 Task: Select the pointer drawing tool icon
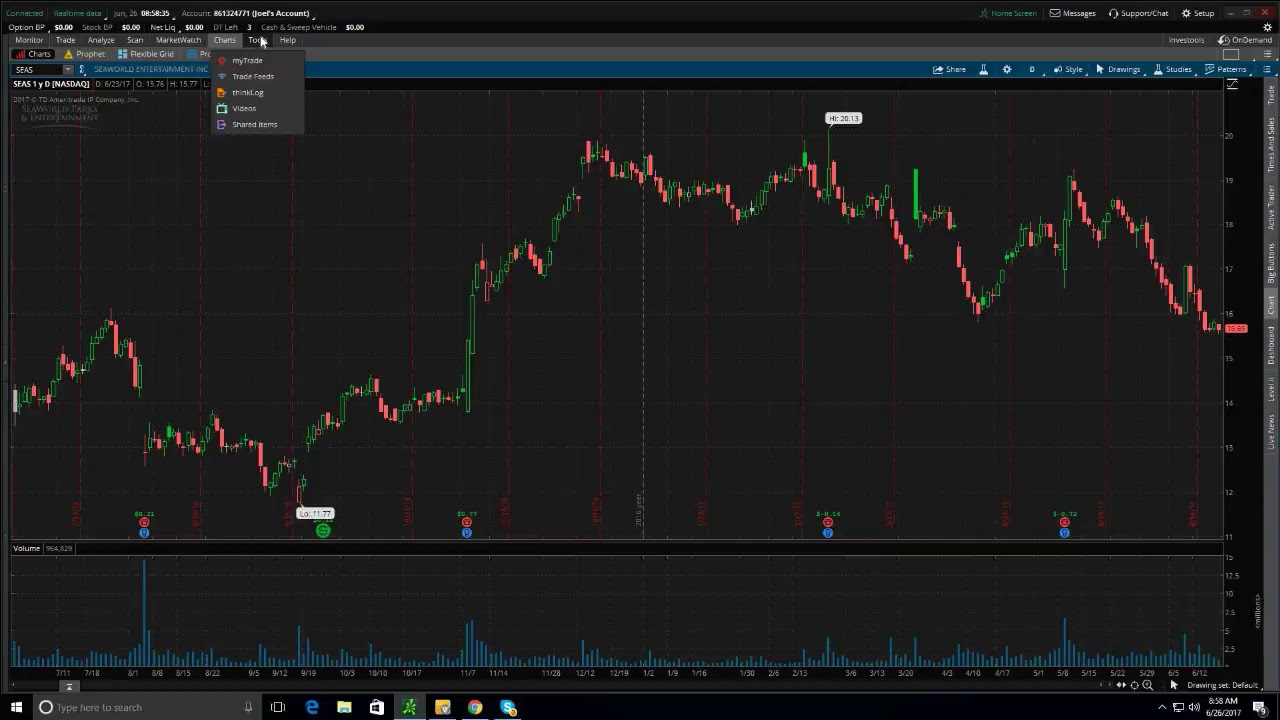coord(1174,685)
